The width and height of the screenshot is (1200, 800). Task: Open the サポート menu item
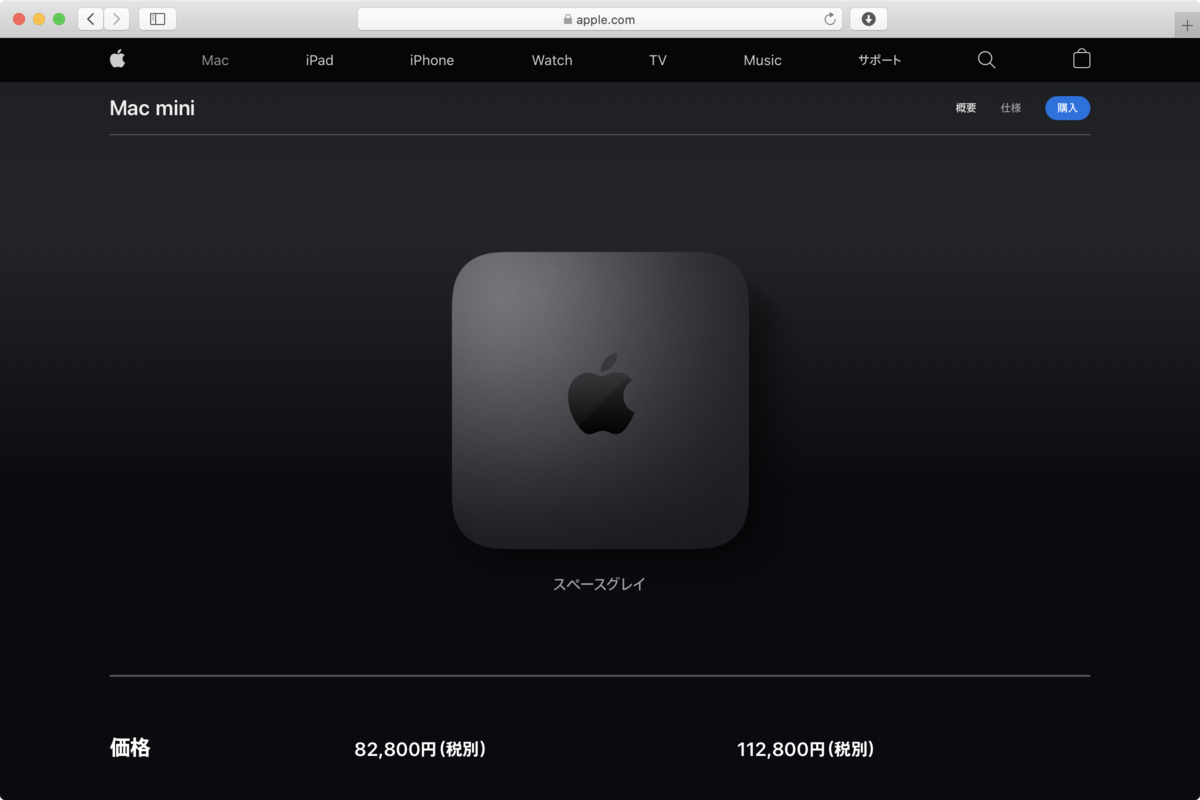(880, 60)
